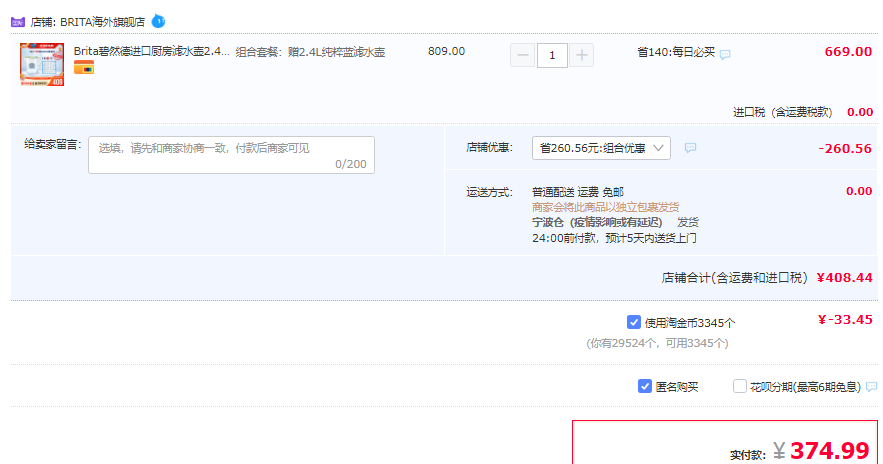Image resolution: width=883 pixels, height=464 pixels.
Task: Click the comment icon beside 省140:每日必买
Action: [x=725, y=55]
